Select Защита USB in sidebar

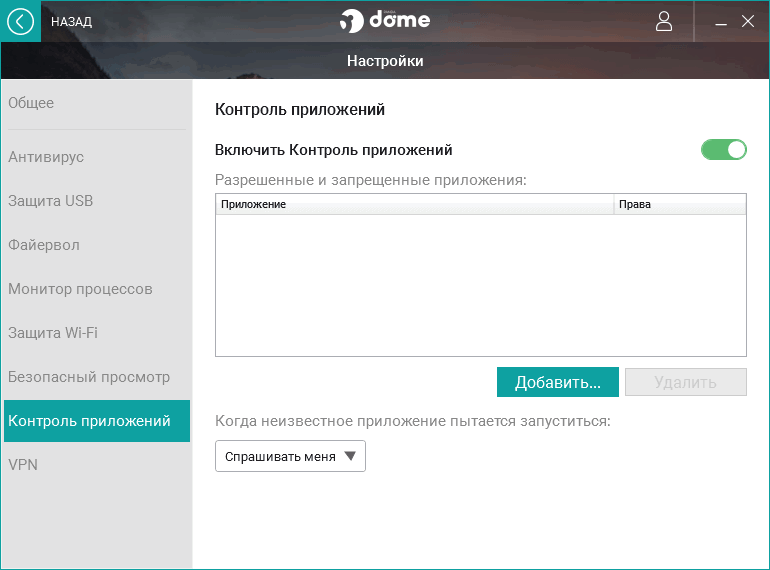51,201
